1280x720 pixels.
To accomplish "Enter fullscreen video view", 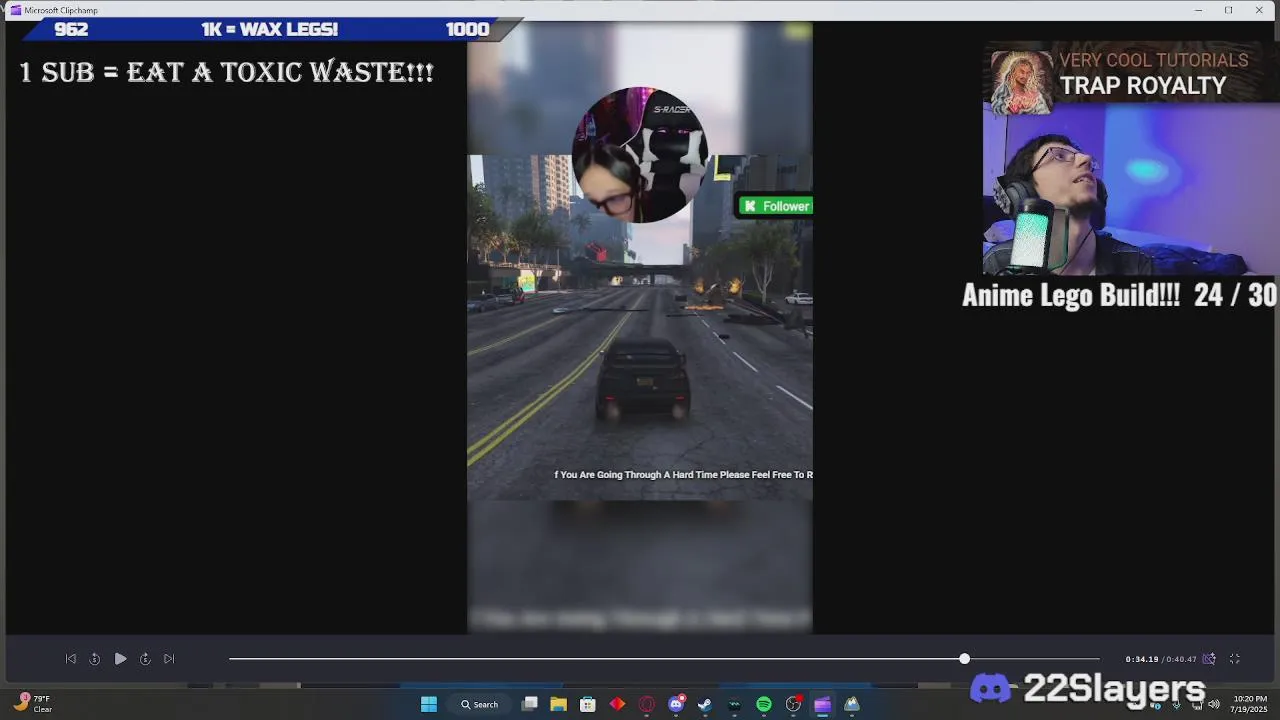I will [x=1235, y=659].
